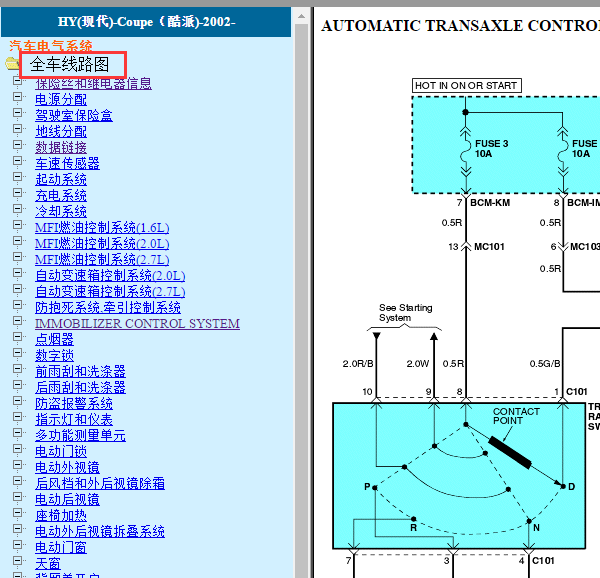
Task: Collapse tree node beside 充电系统
Action: coord(17,193)
